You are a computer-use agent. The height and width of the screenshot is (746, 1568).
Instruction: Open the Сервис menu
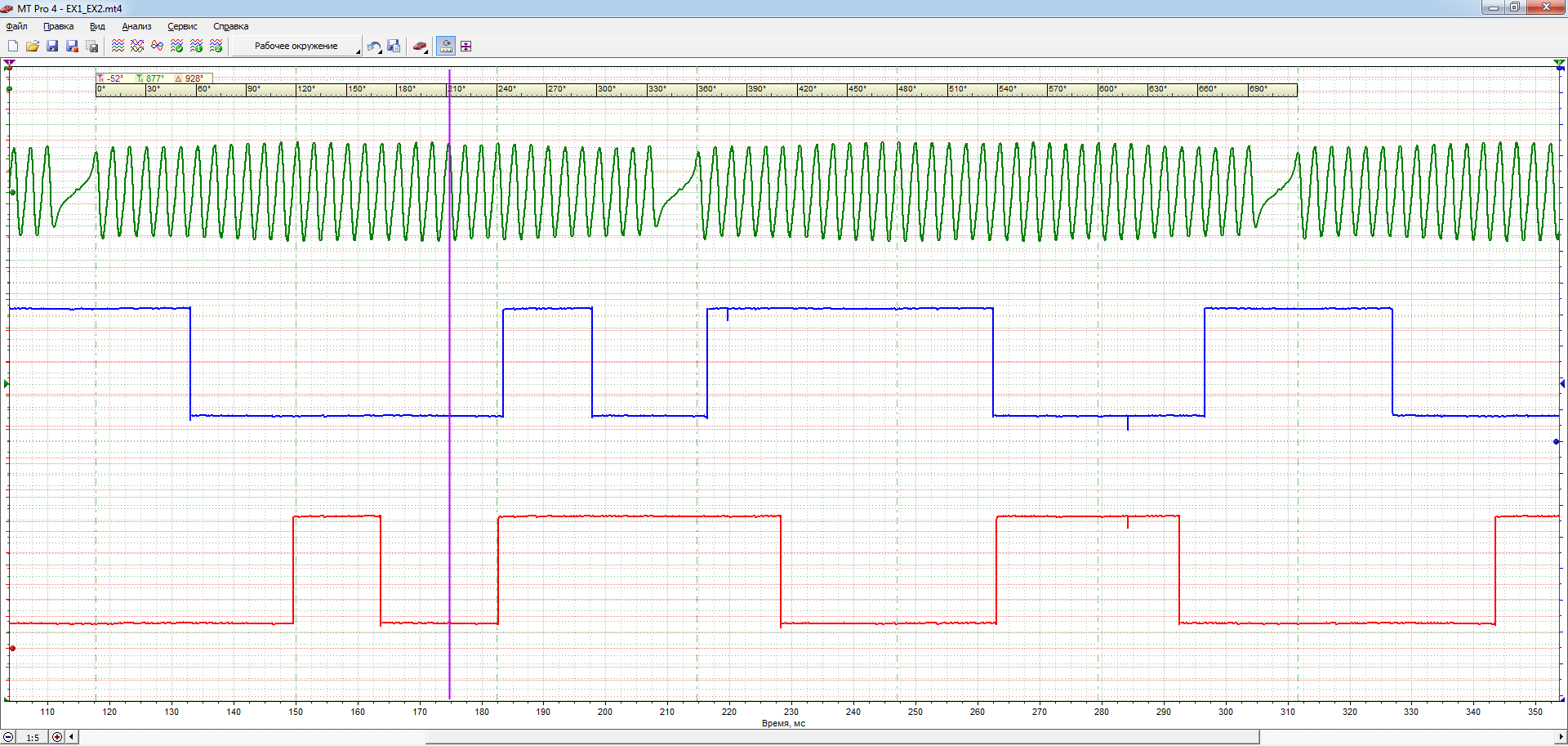(x=182, y=26)
